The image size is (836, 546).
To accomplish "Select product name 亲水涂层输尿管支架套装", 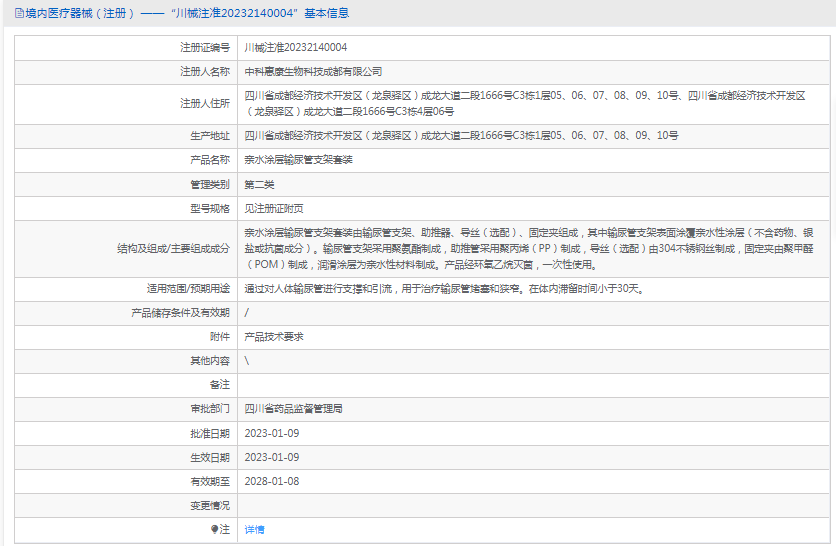I will 298,160.
